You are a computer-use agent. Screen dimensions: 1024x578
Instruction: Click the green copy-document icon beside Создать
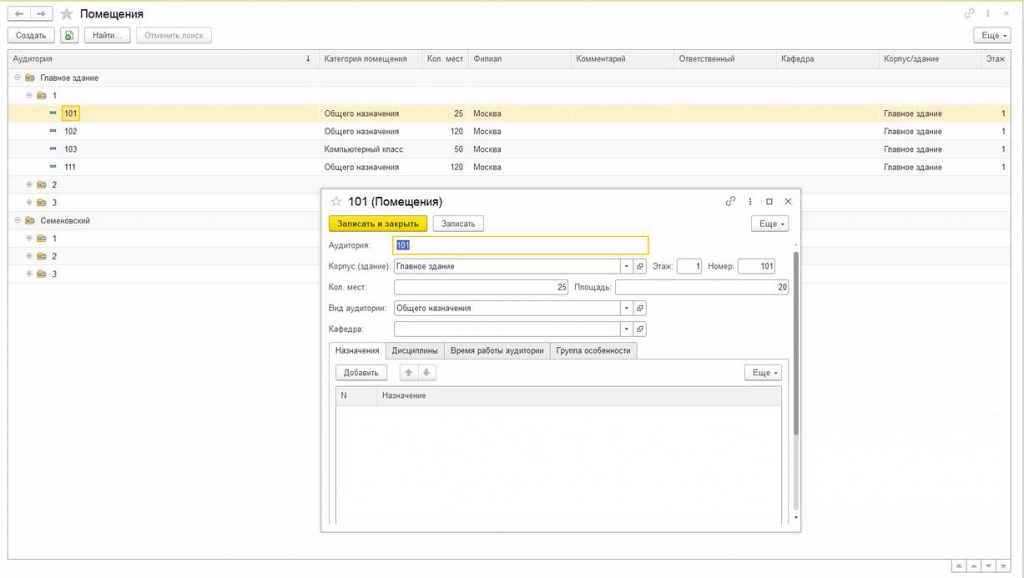click(x=68, y=35)
